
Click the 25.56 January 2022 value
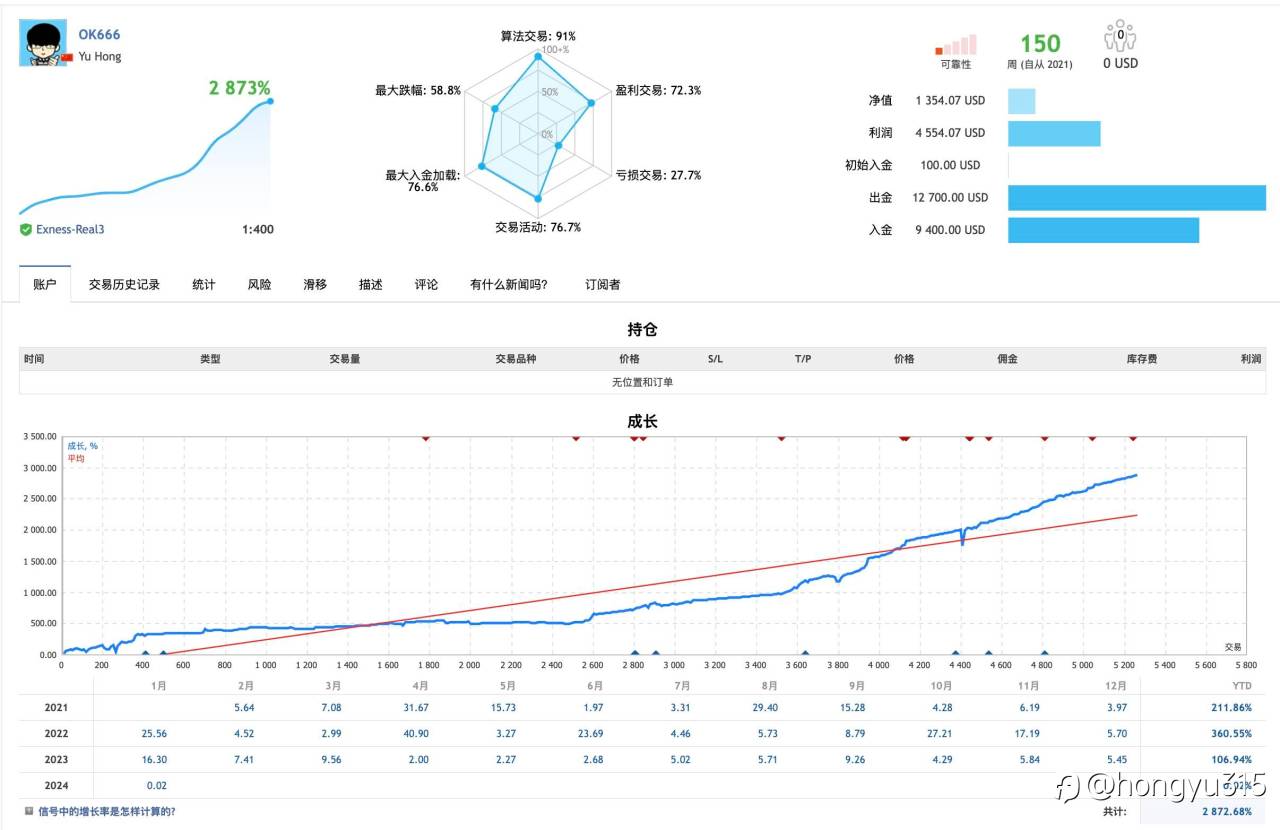click(153, 734)
